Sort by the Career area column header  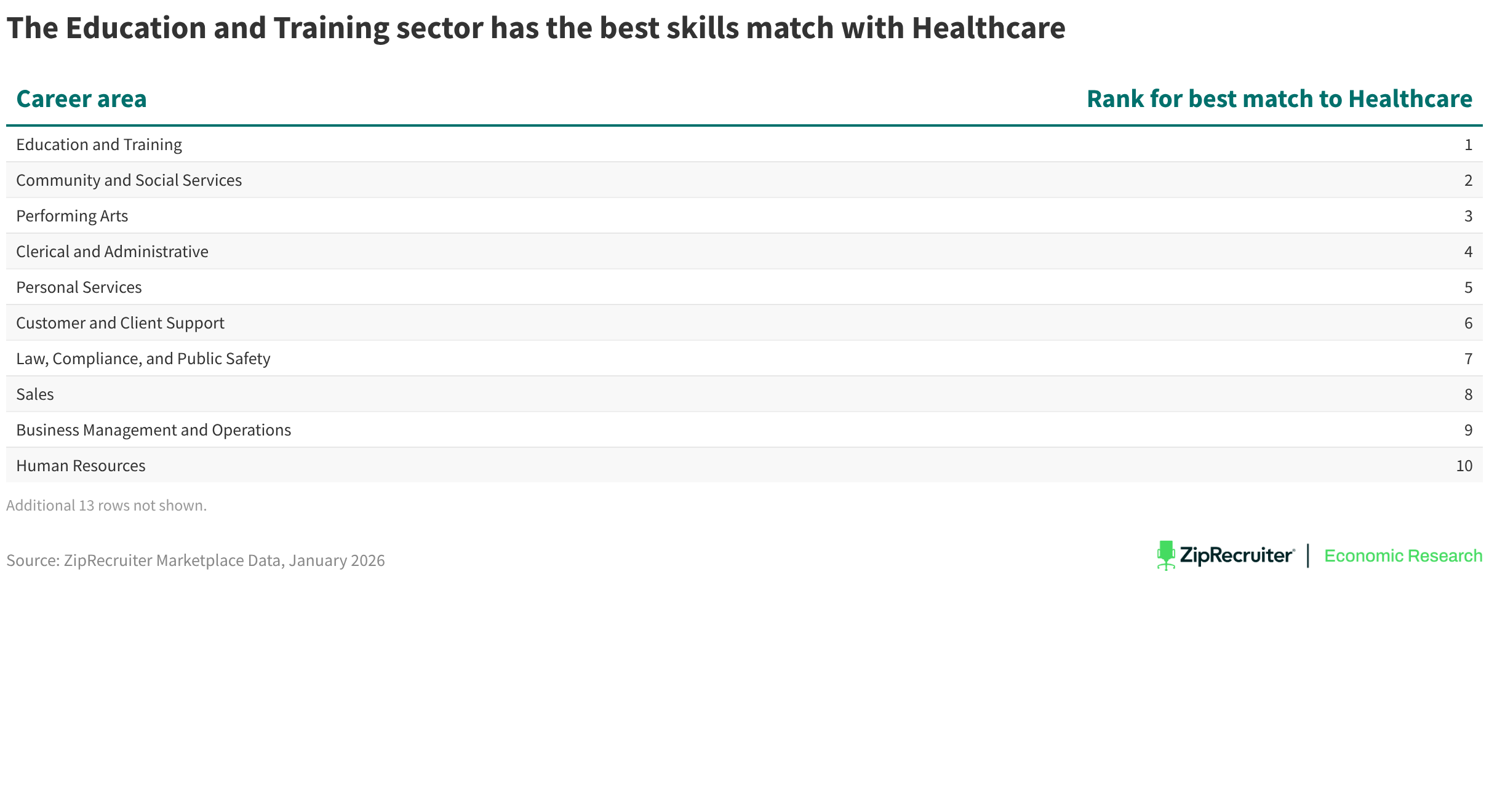point(81,99)
